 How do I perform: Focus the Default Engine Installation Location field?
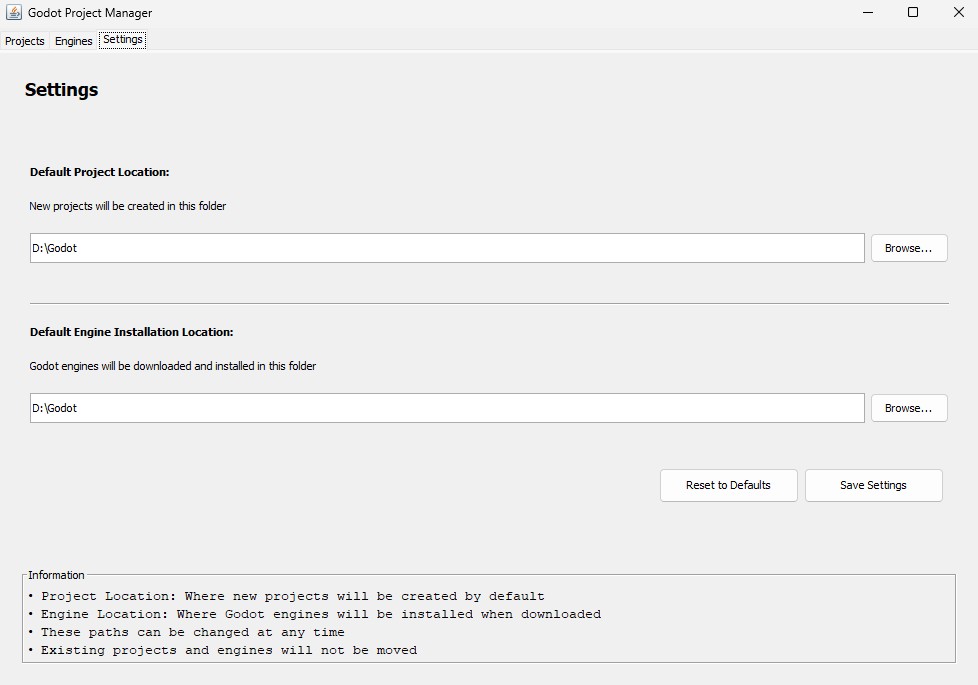click(446, 408)
